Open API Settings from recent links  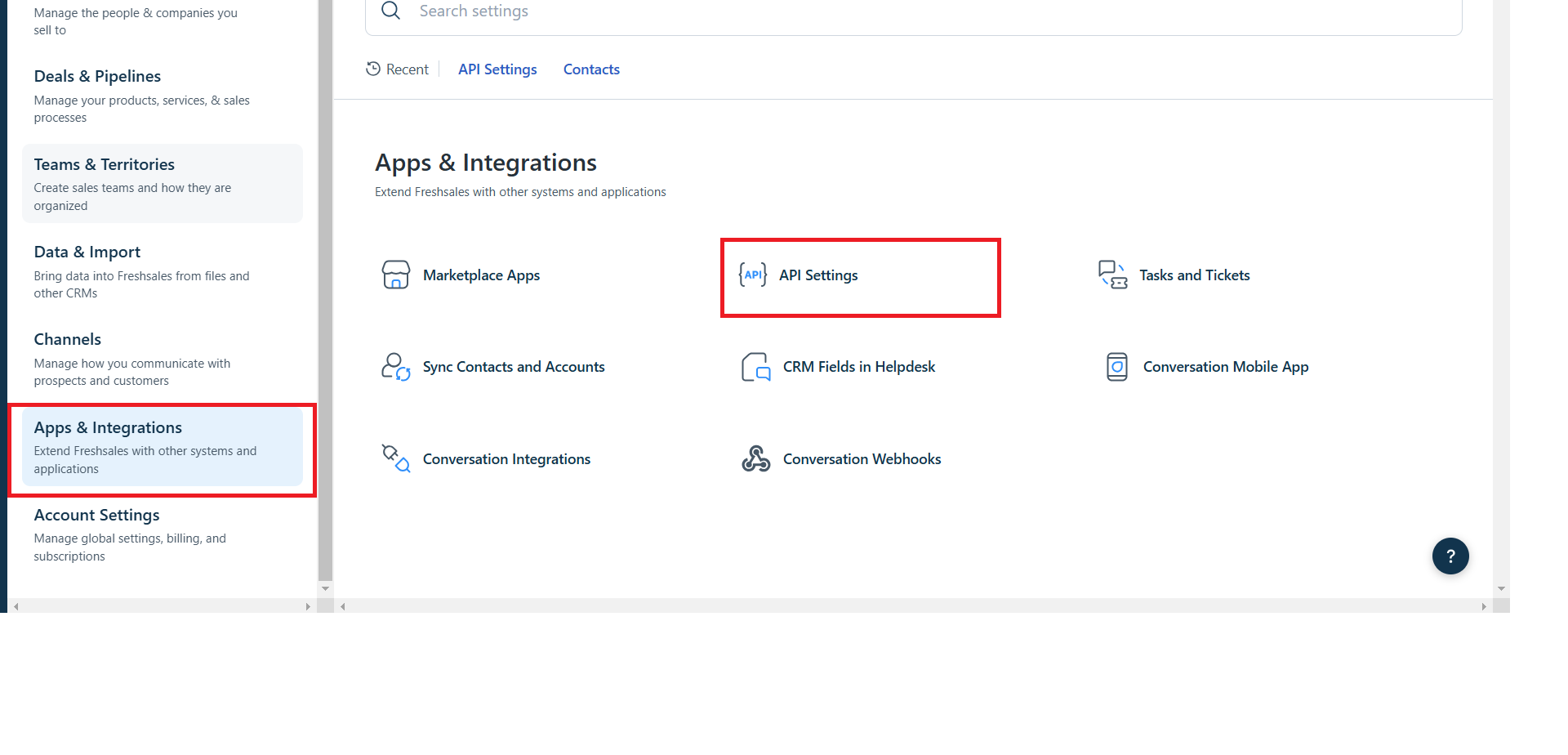point(497,69)
